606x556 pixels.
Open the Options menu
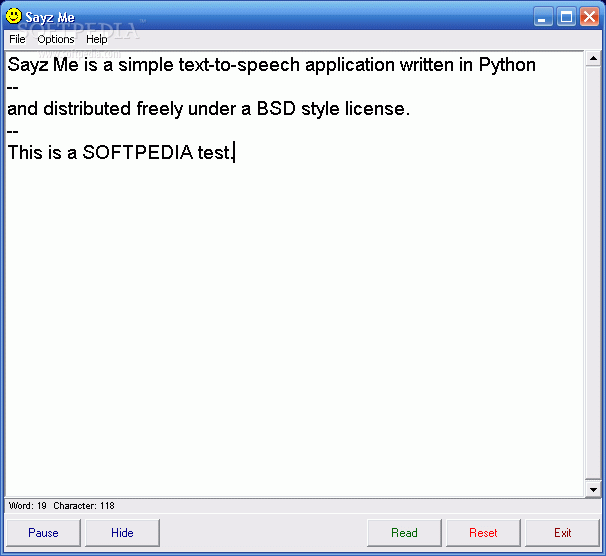point(56,39)
